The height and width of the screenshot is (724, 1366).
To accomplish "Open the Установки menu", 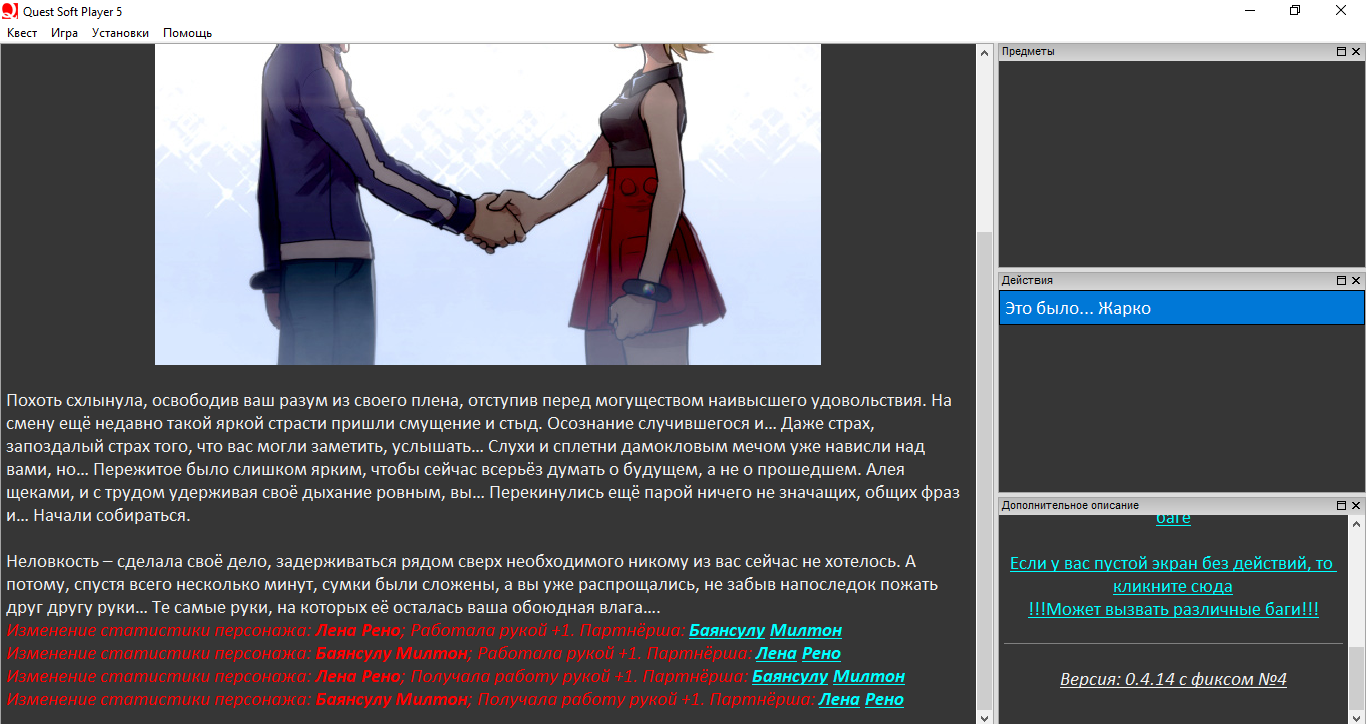I will tap(120, 33).
